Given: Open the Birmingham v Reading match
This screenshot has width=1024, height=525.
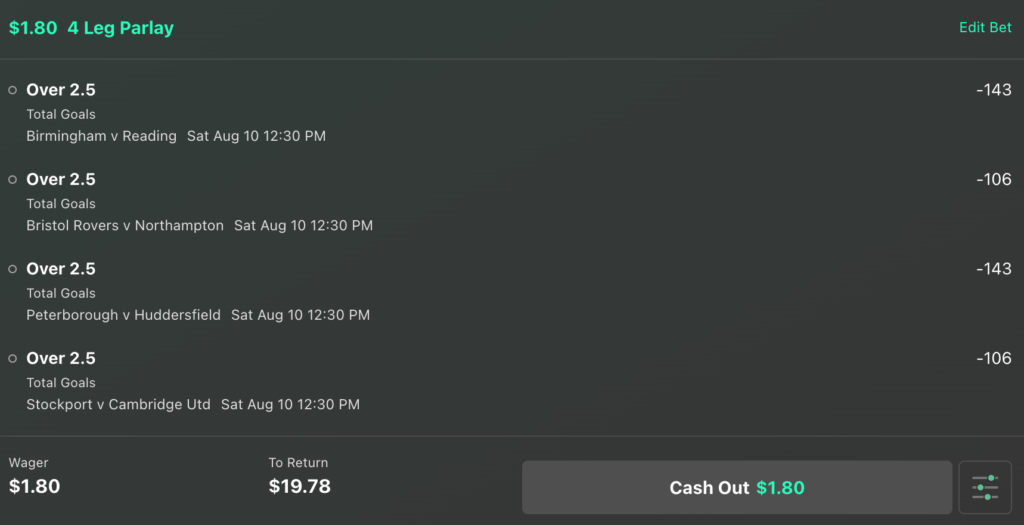Looking at the screenshot, I should pyautogui.click(x=101, y=136).
